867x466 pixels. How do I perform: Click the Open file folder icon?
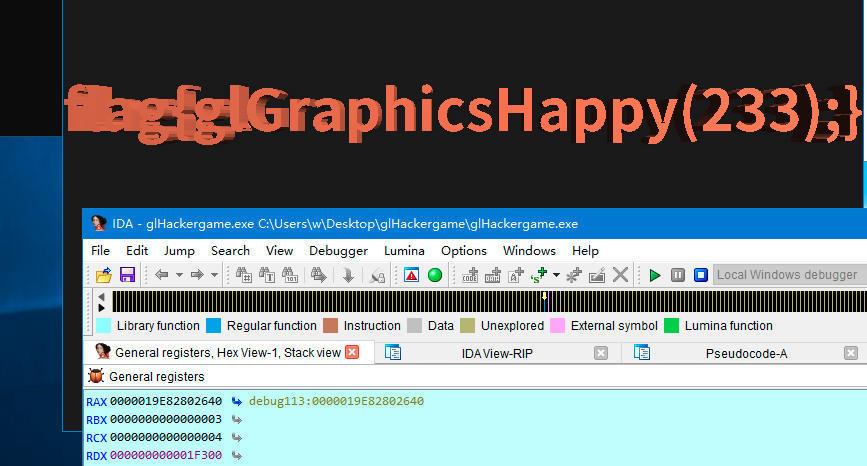pos(103,275)
